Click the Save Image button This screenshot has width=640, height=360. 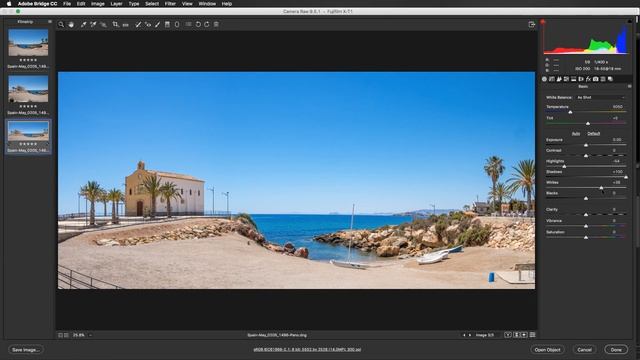coord(26,350)
